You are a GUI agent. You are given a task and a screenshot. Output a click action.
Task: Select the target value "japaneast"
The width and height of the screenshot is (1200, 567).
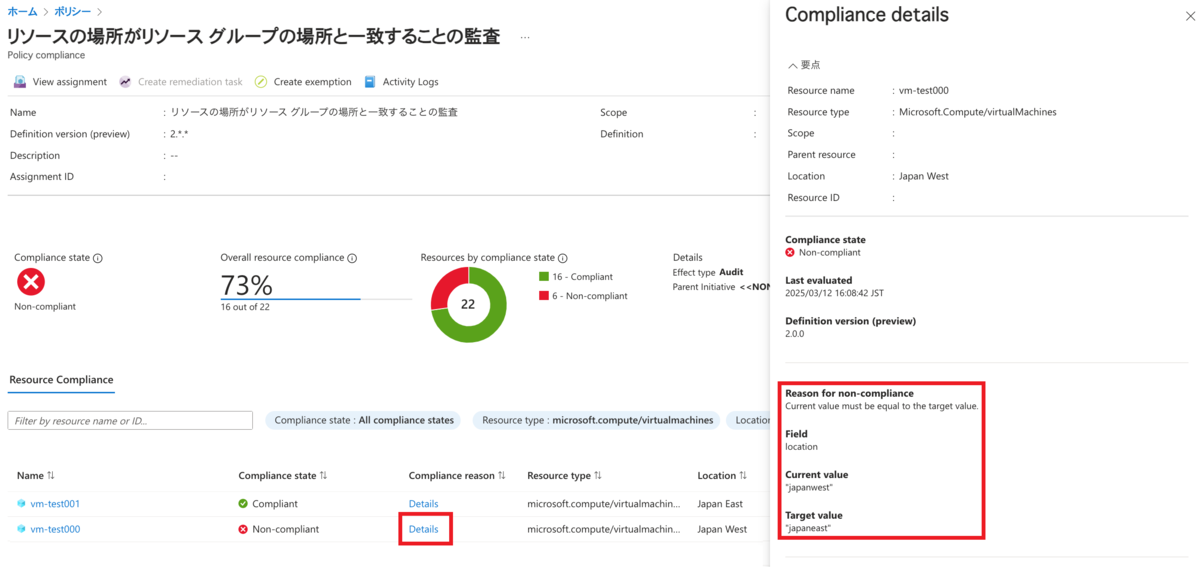click(810, 529)
